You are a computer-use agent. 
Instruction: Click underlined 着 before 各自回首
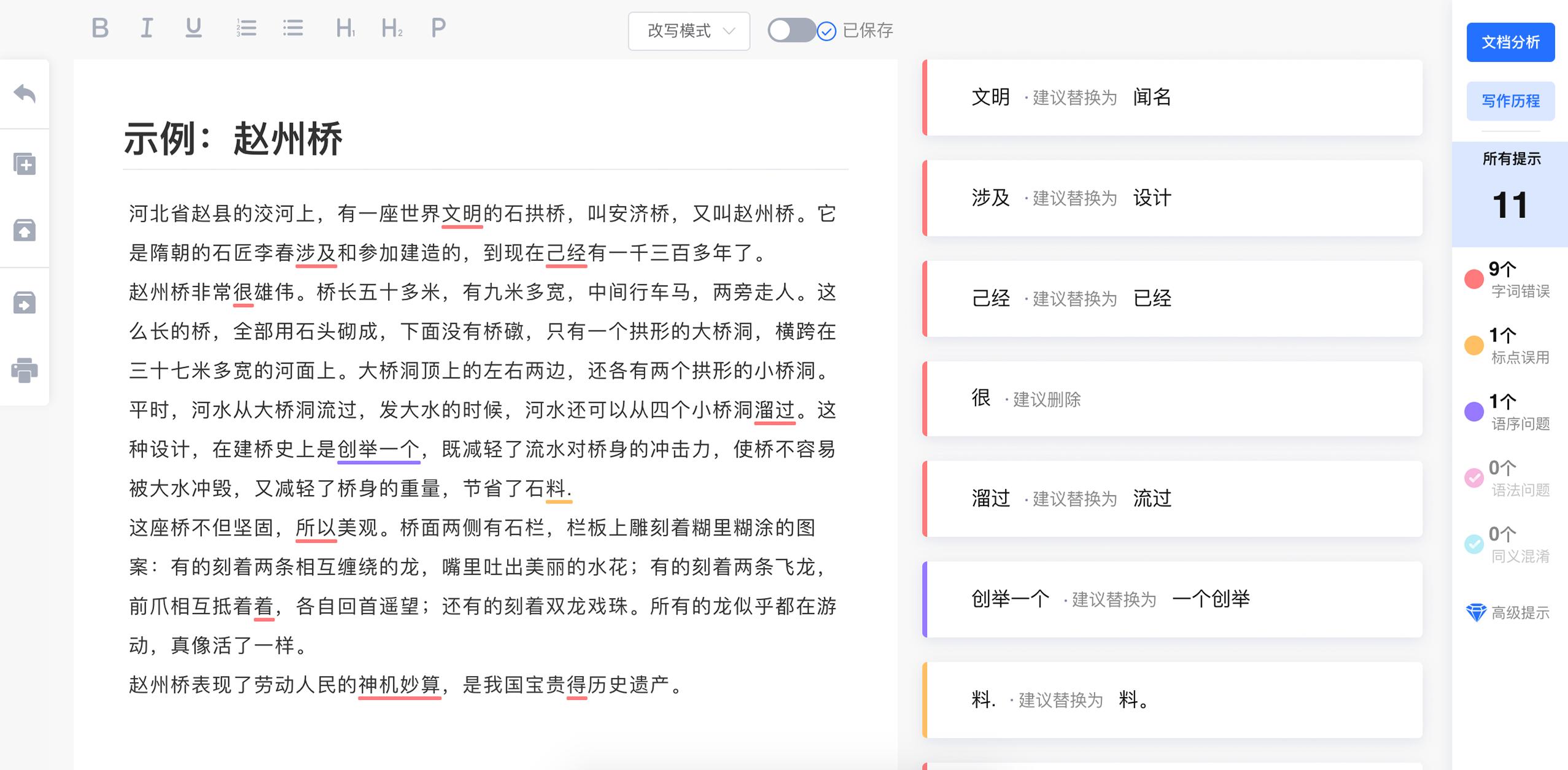[x=263, y=607]
